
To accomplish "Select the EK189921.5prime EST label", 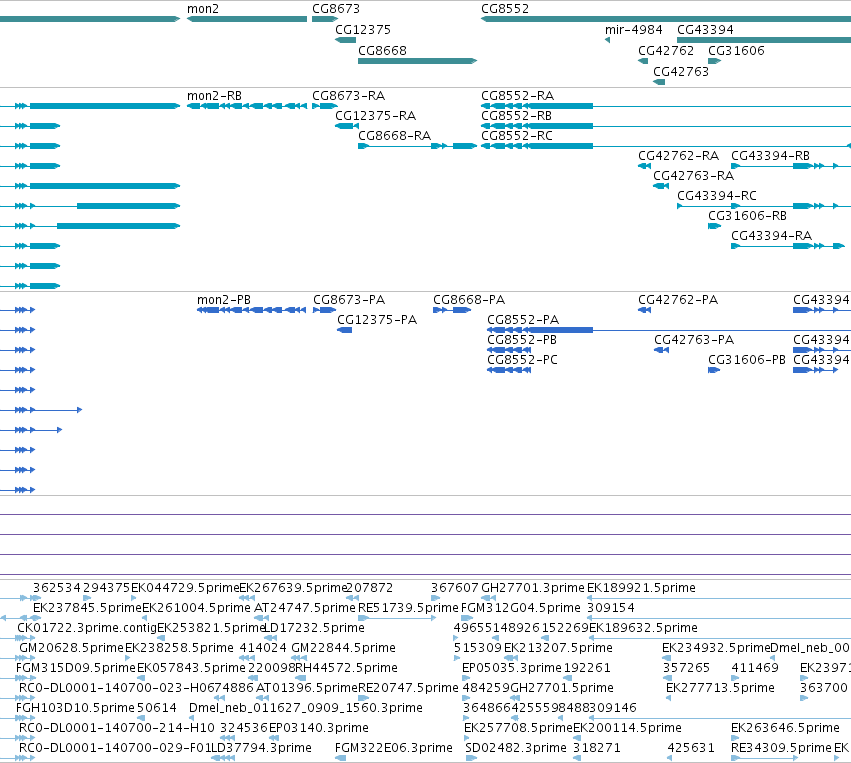I will [642, 588].
